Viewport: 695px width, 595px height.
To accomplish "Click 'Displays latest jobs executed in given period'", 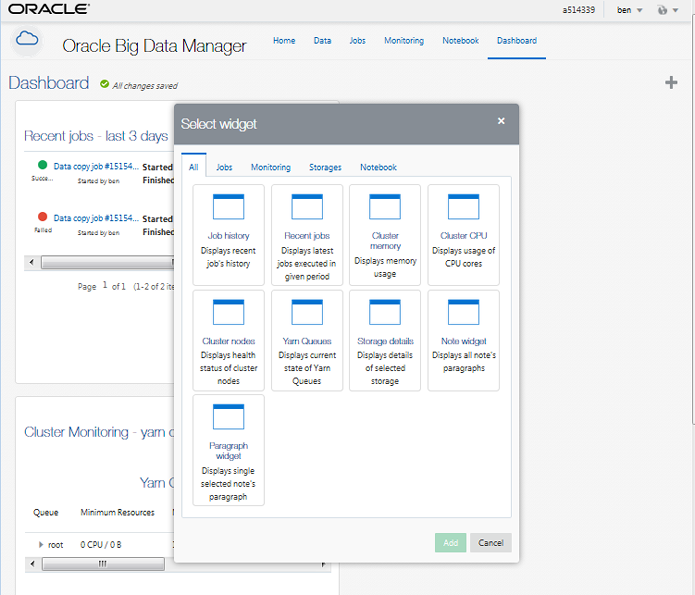I will [307, 263].
